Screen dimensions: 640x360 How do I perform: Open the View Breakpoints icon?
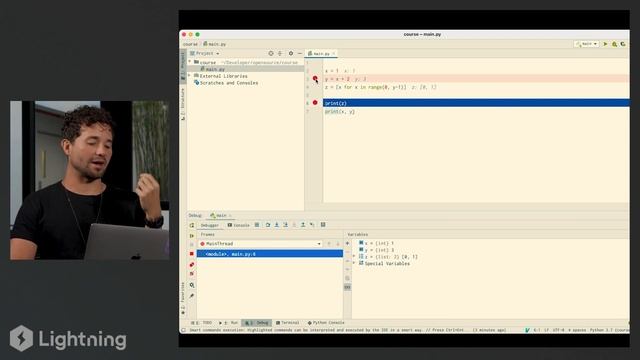192,264
